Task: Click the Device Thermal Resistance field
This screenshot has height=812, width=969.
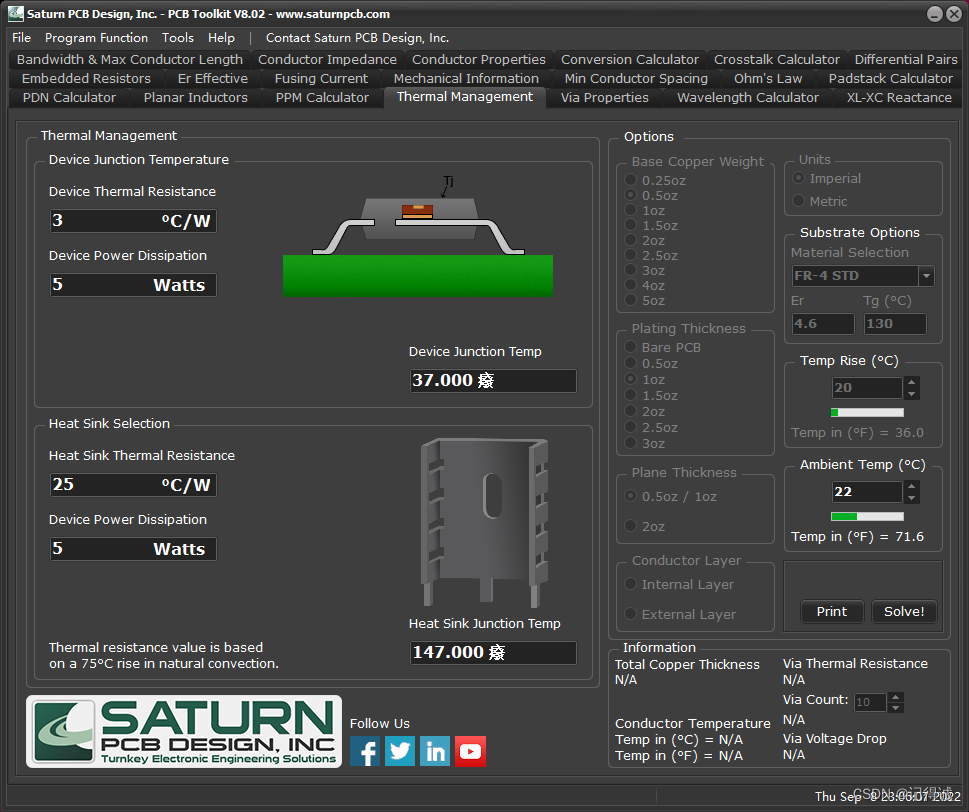Action: pyautogui.click(x=133, y=221)
